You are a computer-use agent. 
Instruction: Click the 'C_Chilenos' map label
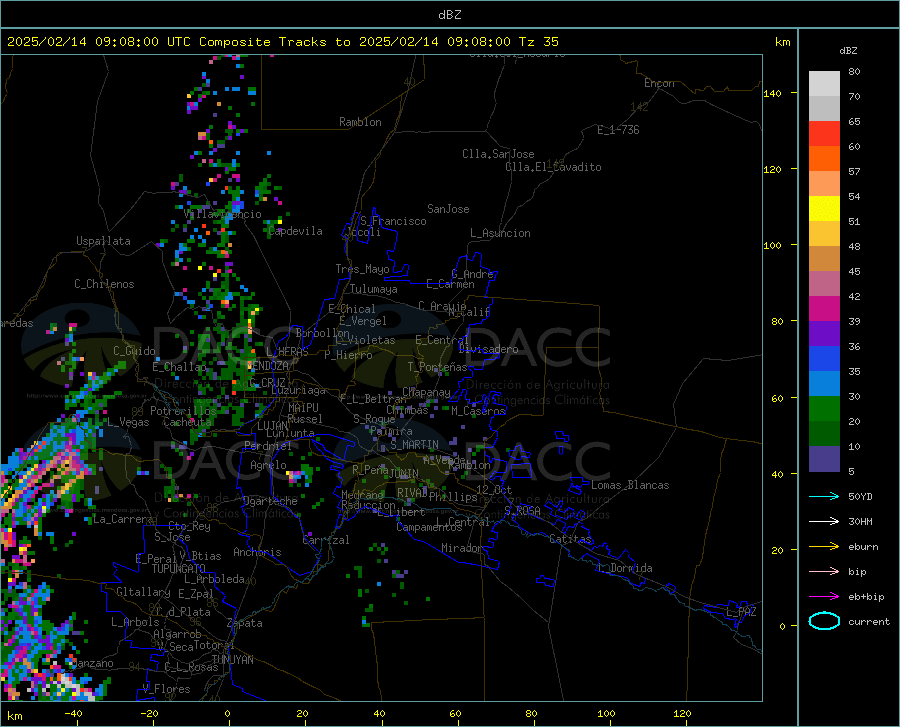pos(104,283)
